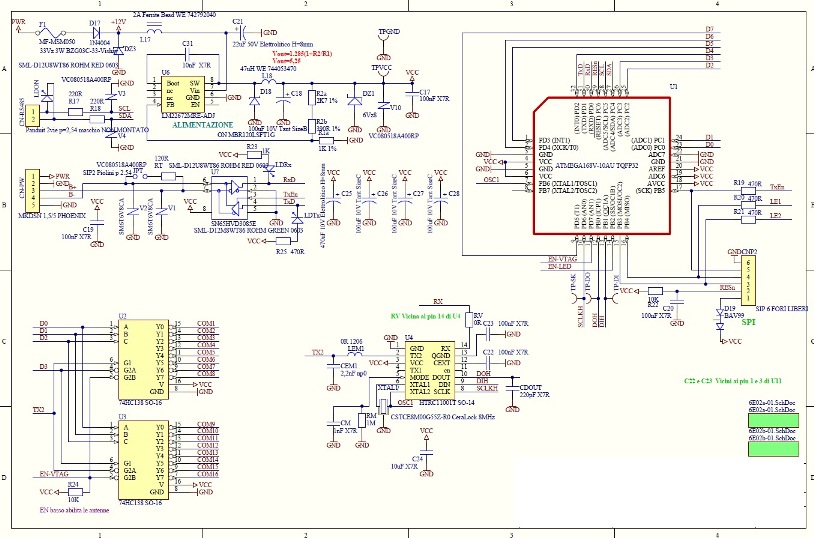Click the CNPW five-pin connector
814x538 pixels.
(33, 190)
